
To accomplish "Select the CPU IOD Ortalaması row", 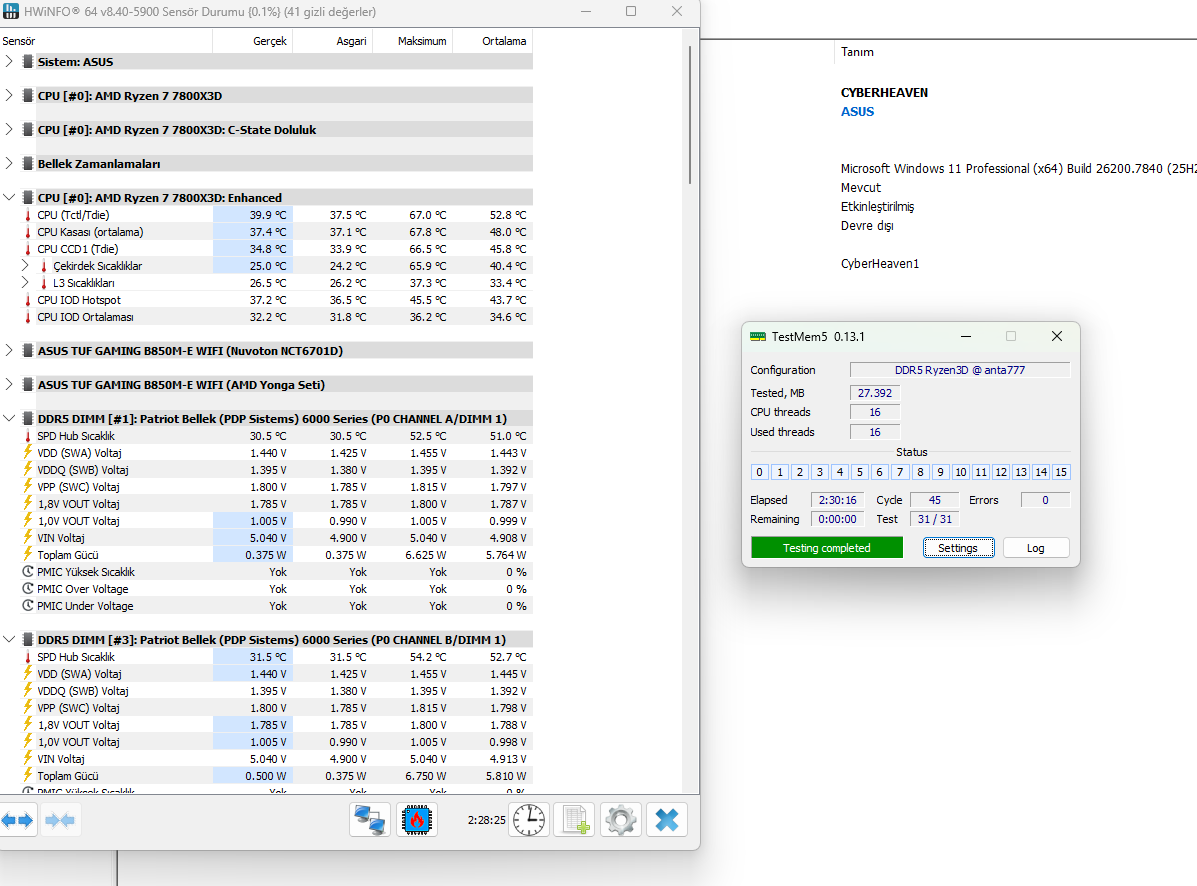I will point(266,317).
